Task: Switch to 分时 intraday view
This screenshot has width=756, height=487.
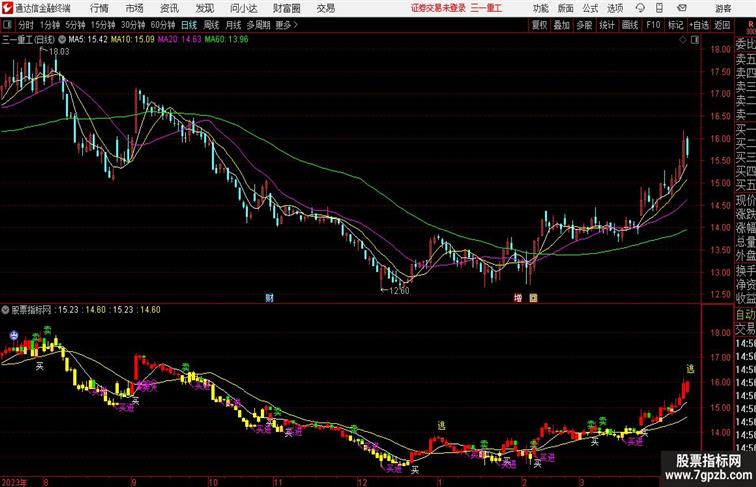Action: 26,25
